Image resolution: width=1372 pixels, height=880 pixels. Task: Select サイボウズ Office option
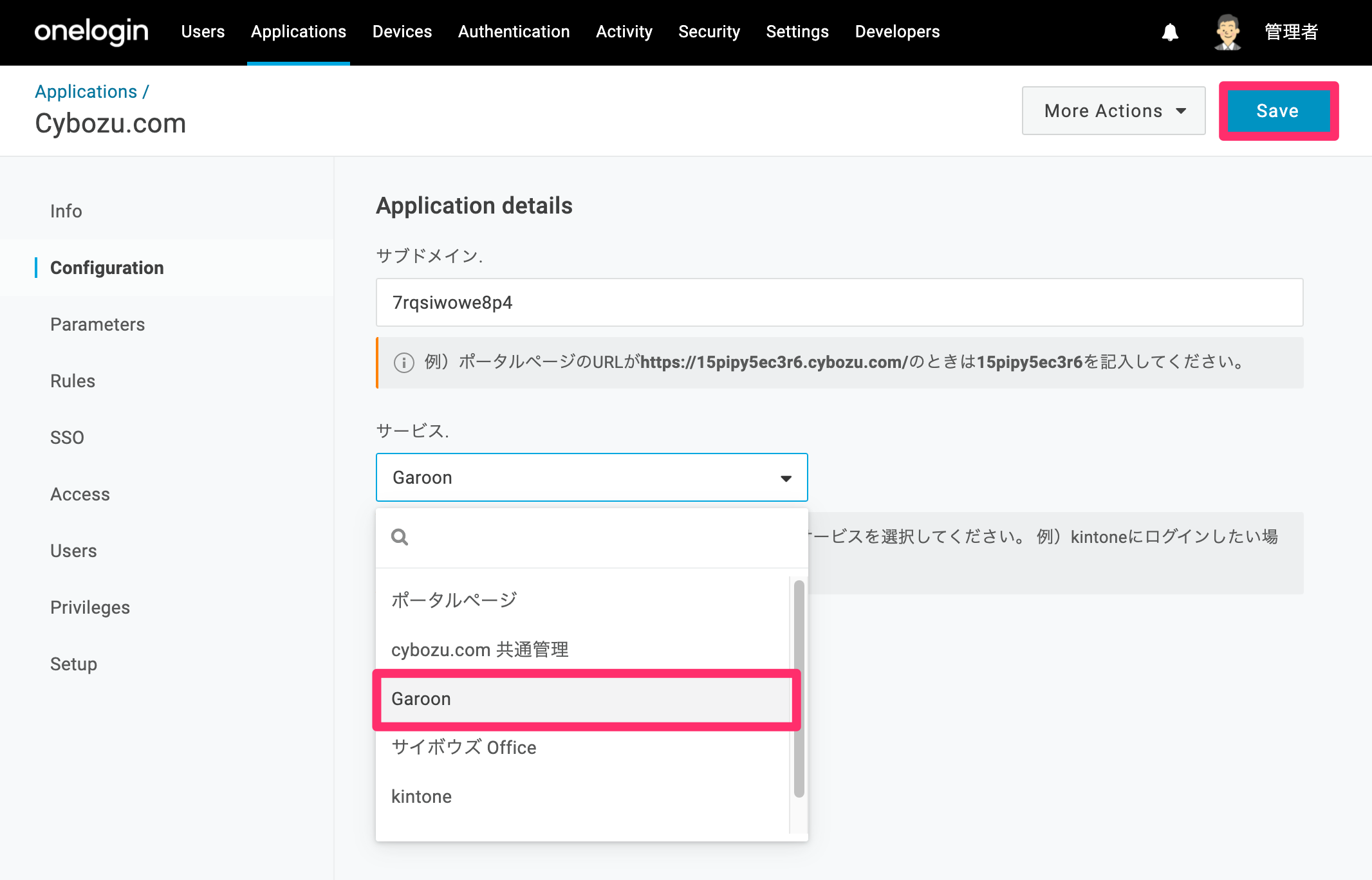(x=583, y=748)
